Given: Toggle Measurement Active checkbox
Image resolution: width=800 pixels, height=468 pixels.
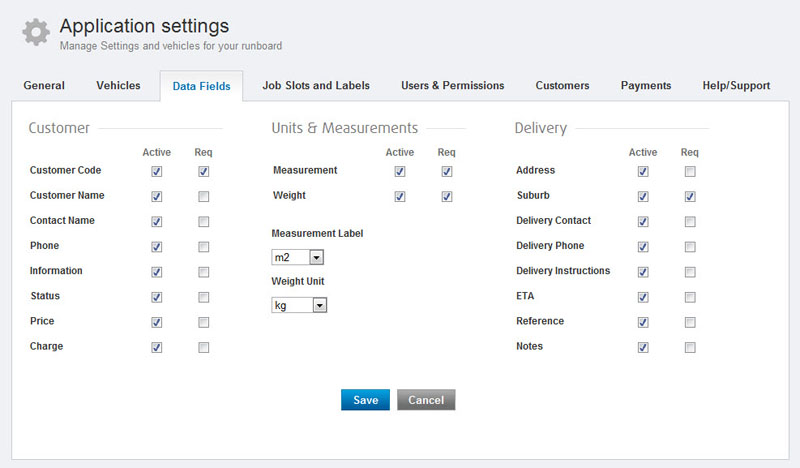Looking at the screenshot, I should tap(400, 171).
